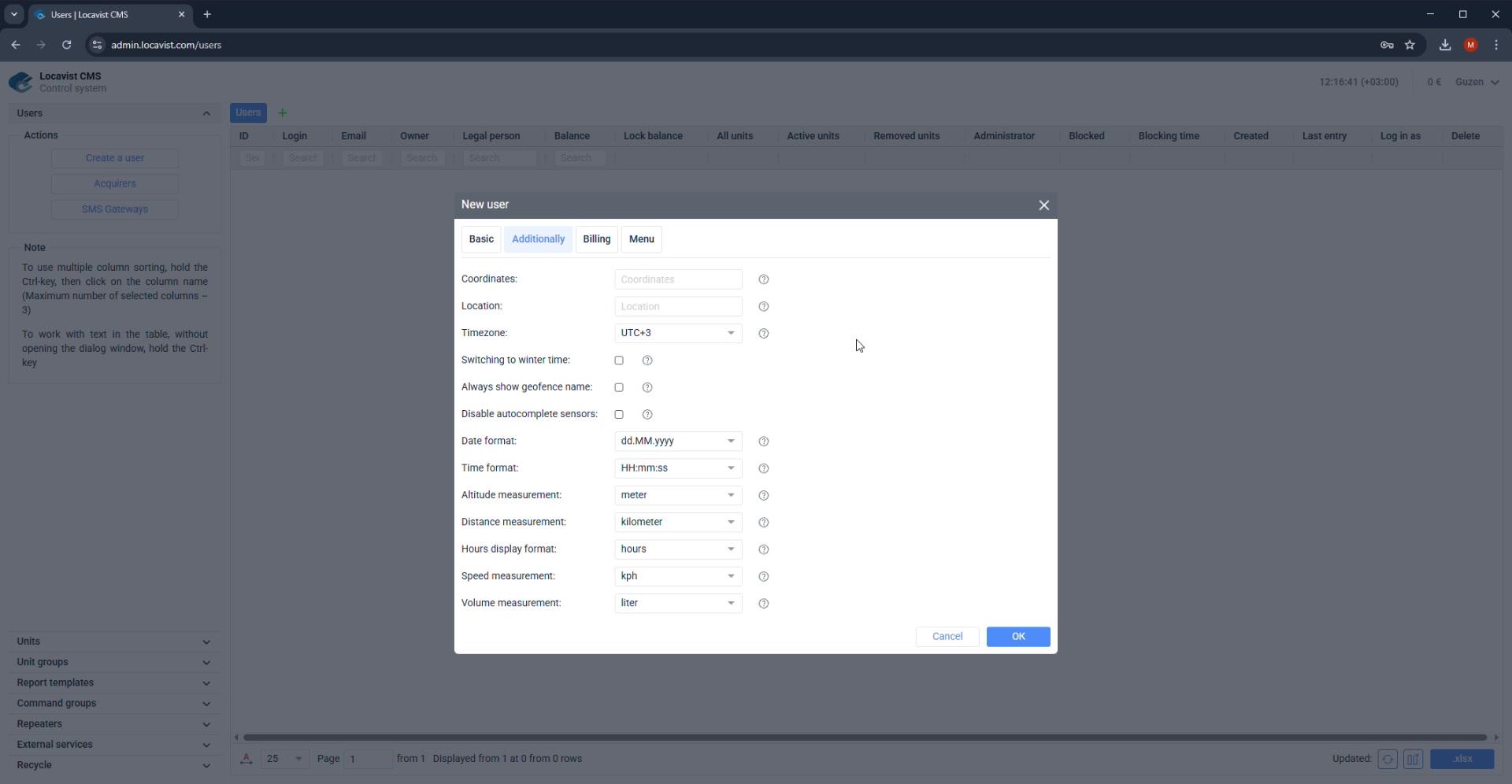
Task: Click the green plus to add a tab
Action: (283, 113)
